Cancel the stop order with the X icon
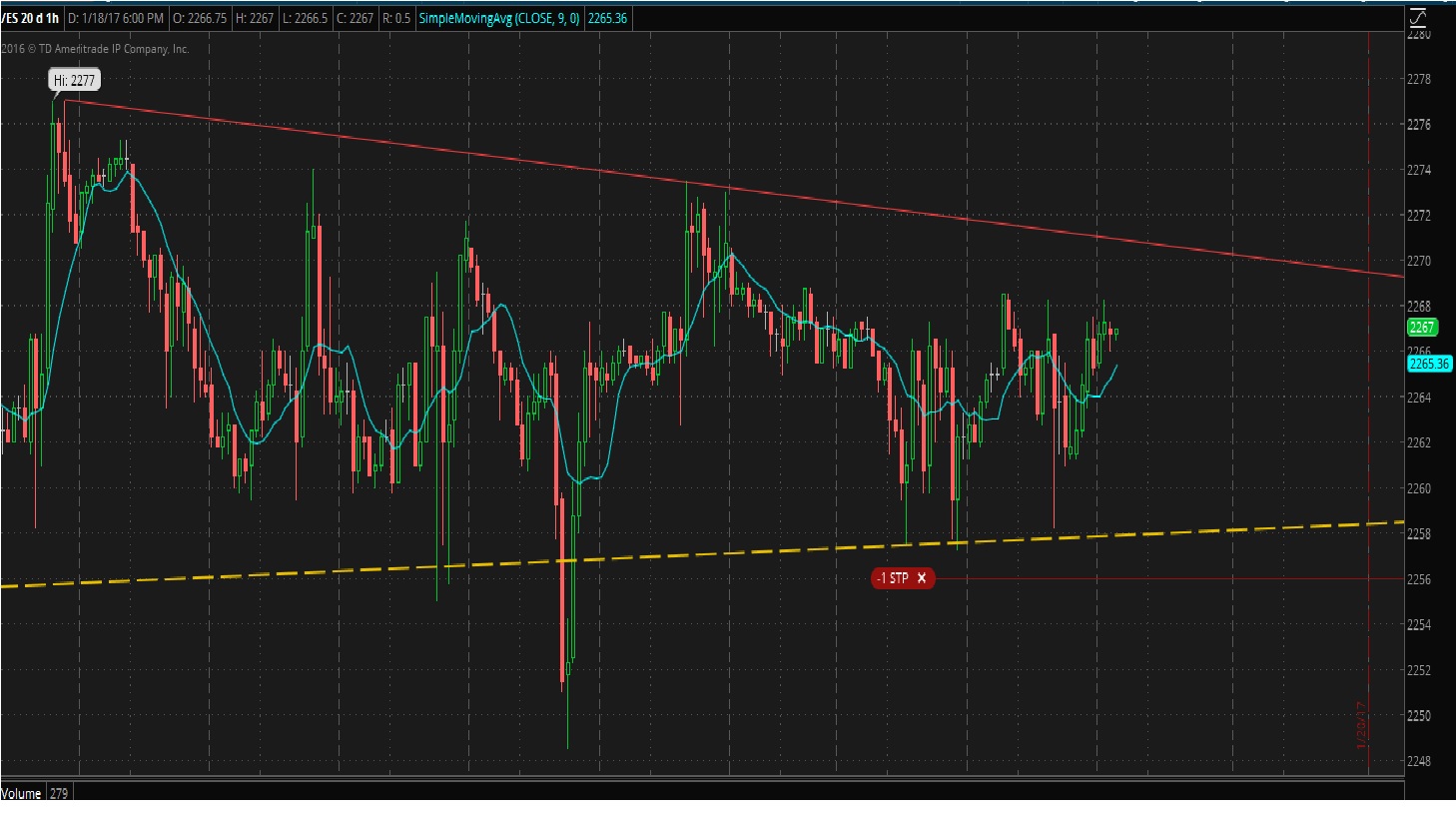The image size is (1456, 817). coord(922,578)
